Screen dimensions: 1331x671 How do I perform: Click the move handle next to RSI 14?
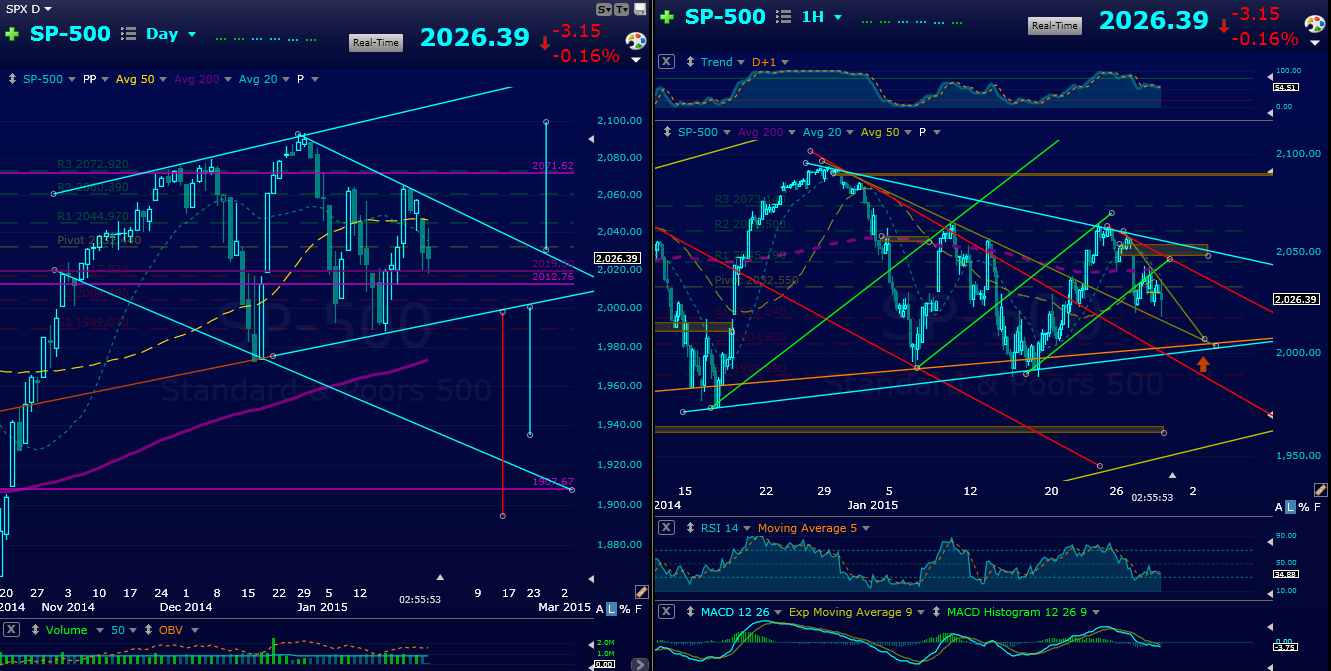(690, 528)
